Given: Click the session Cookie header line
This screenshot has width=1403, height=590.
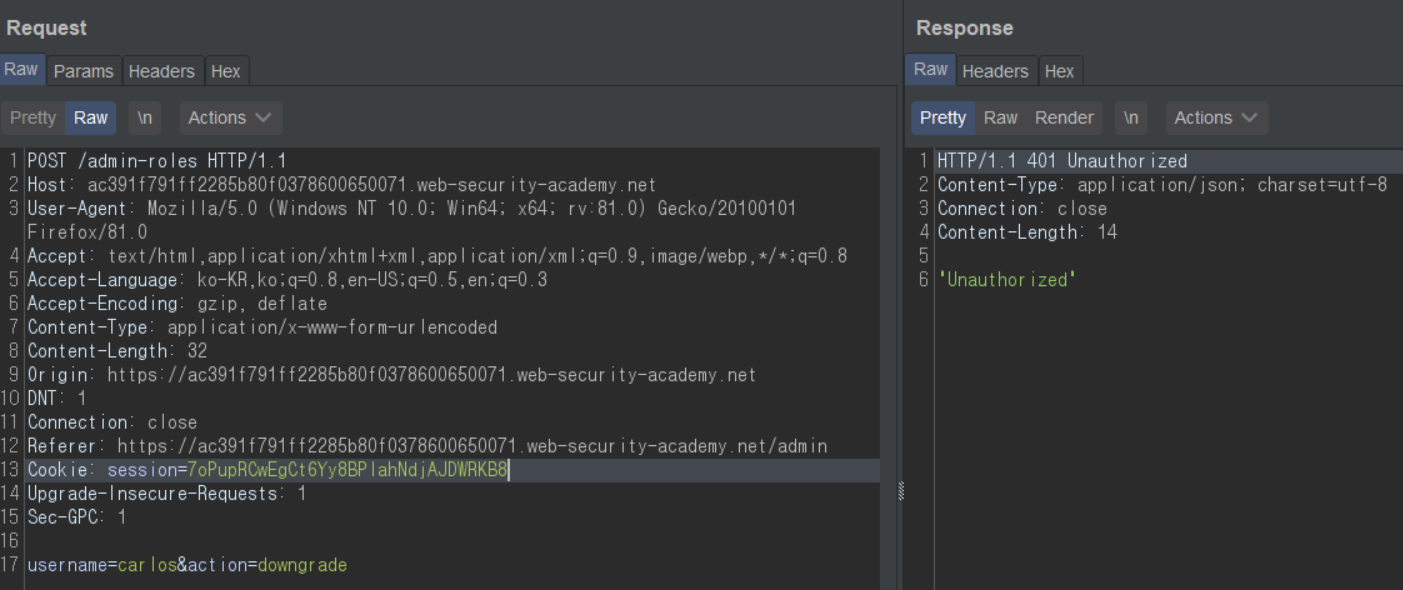Looking at the screenshot, I should coord(267,470).
